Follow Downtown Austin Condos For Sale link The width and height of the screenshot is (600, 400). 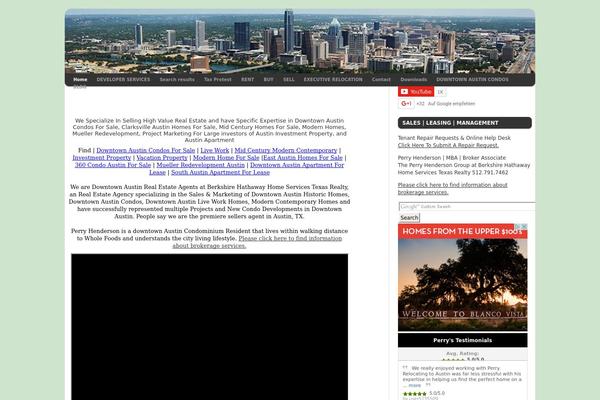(145, 150)
